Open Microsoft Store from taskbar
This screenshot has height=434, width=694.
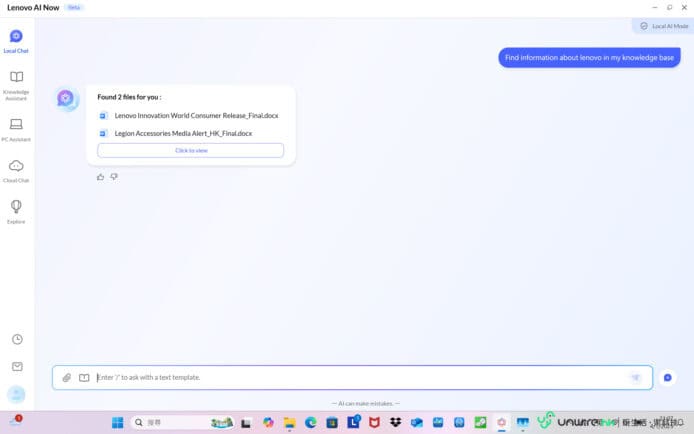(x=332, y=422)
